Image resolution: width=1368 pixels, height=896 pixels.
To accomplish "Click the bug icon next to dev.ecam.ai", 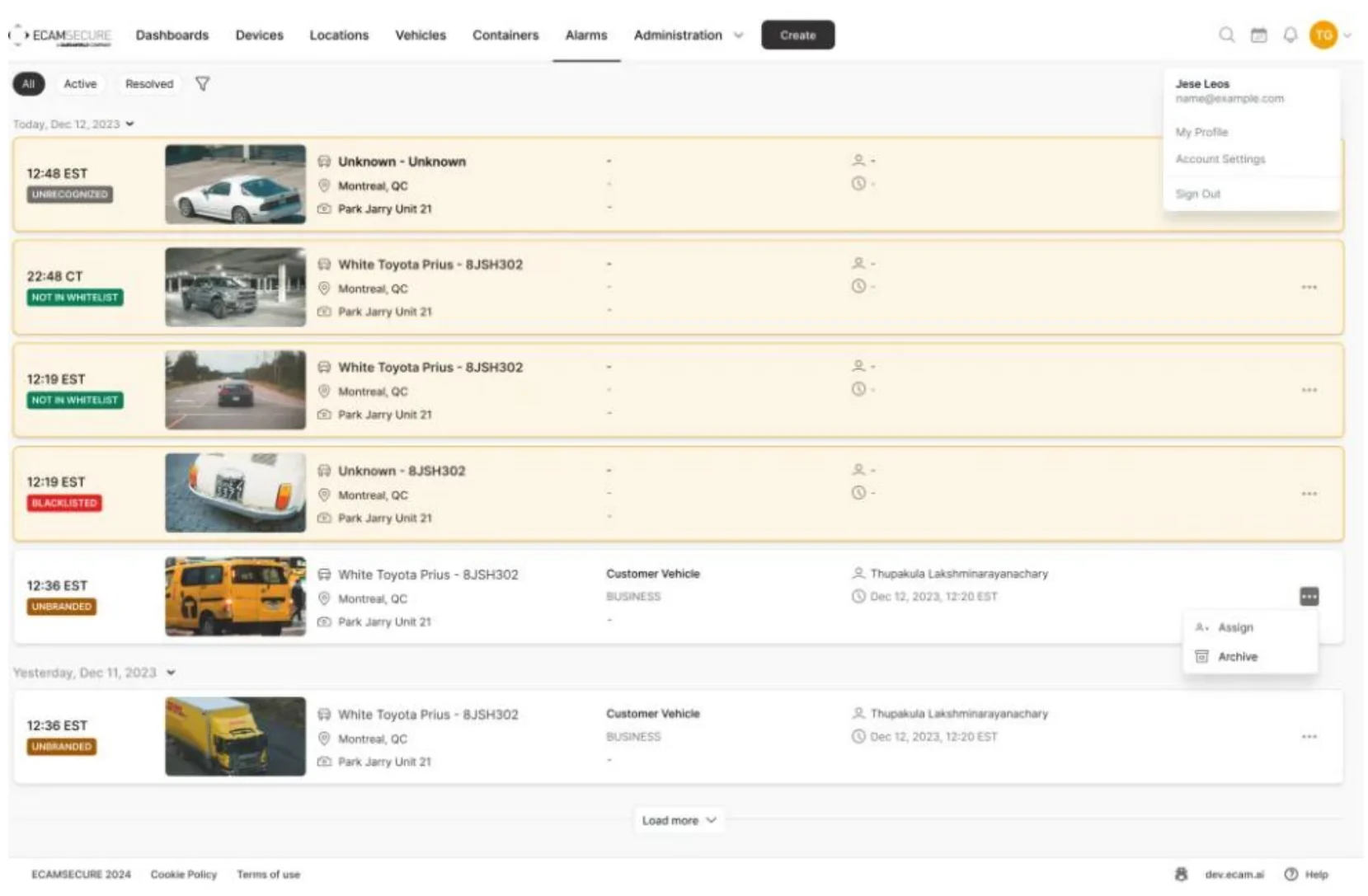I will click(1181, 874).
